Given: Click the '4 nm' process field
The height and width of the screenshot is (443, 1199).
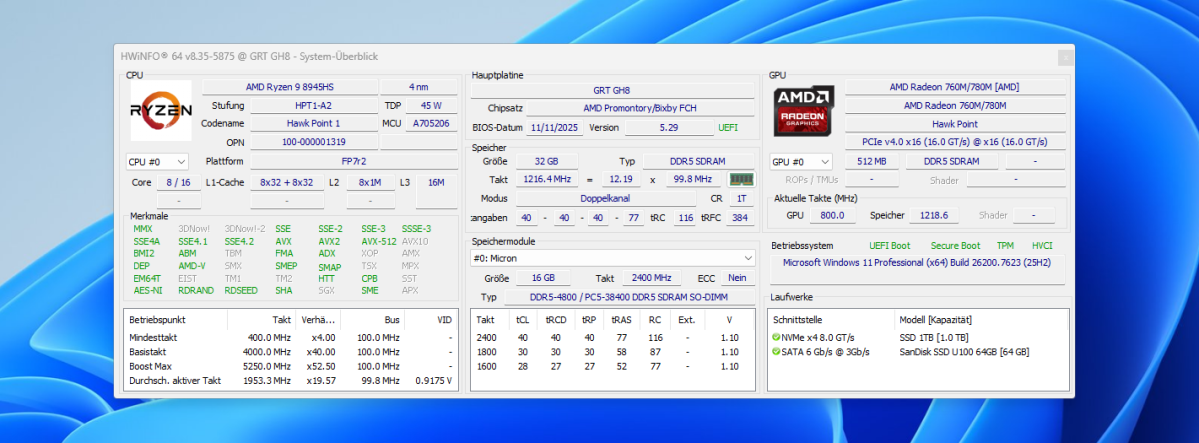Looking at the screenshot, I should click(418, 87).
